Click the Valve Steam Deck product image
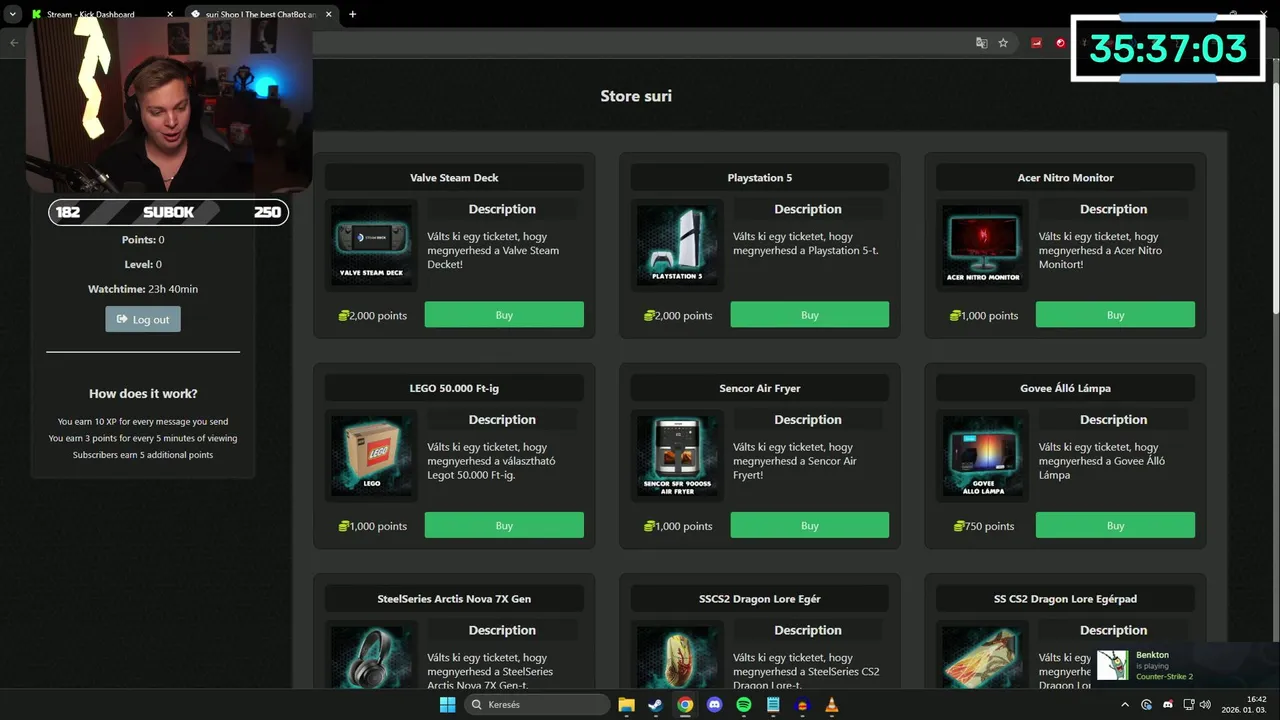Image resolution: width=1280 pixels, height=720 pixels. click(371, 245)
